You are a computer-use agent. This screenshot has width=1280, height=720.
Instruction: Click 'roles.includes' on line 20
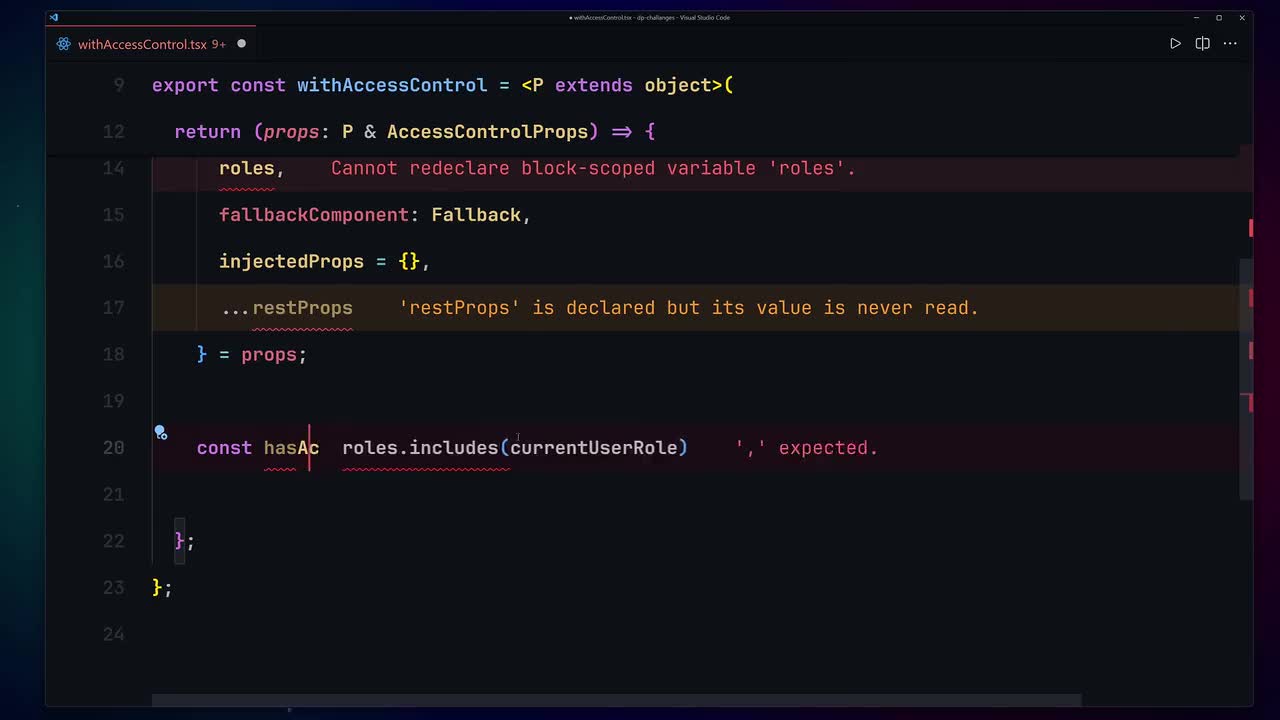click(x=420, y=448)
